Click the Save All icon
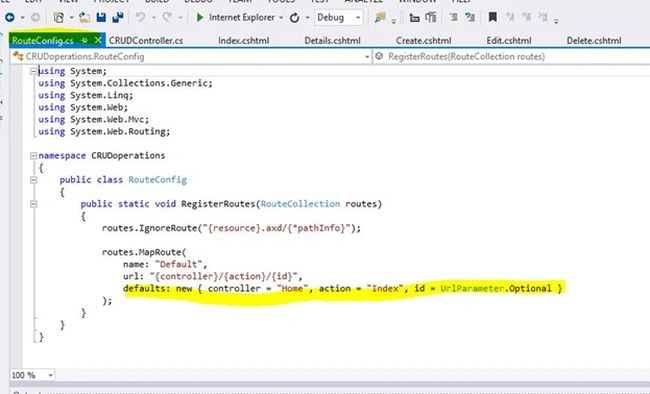The width and height of the screenshot is (650, 394). (118, 17)
